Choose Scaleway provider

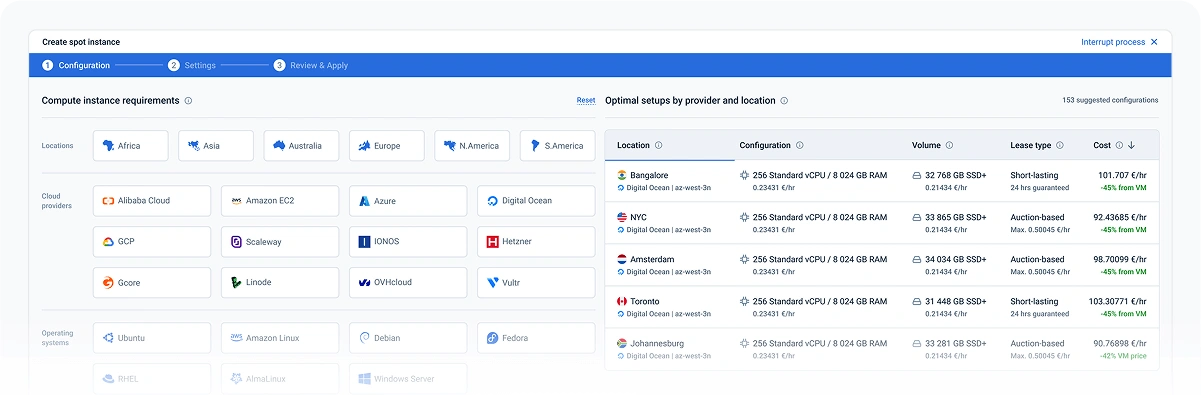pos(280,242)
